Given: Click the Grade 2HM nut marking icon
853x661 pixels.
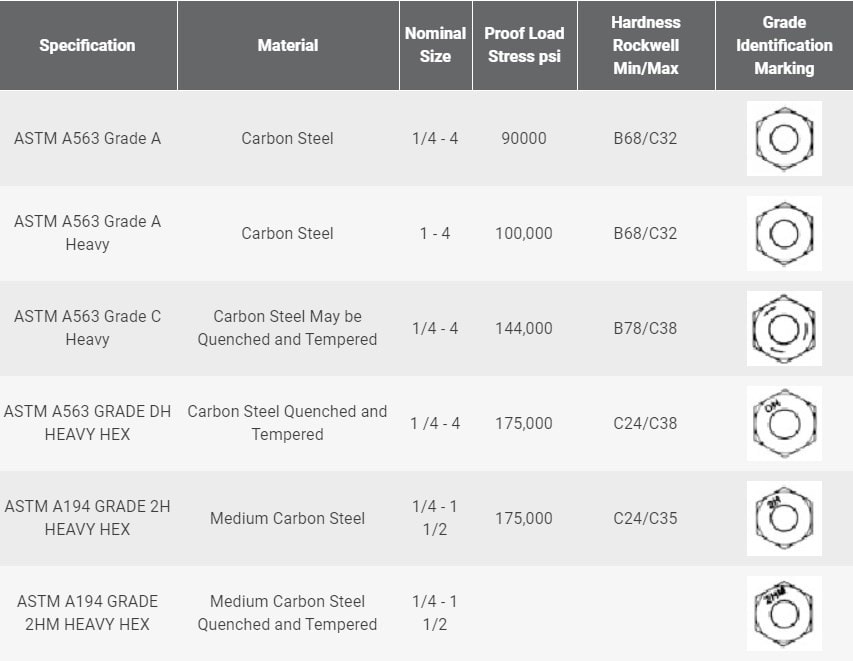Looking at the screenshot, I should [x=784, y=613].
